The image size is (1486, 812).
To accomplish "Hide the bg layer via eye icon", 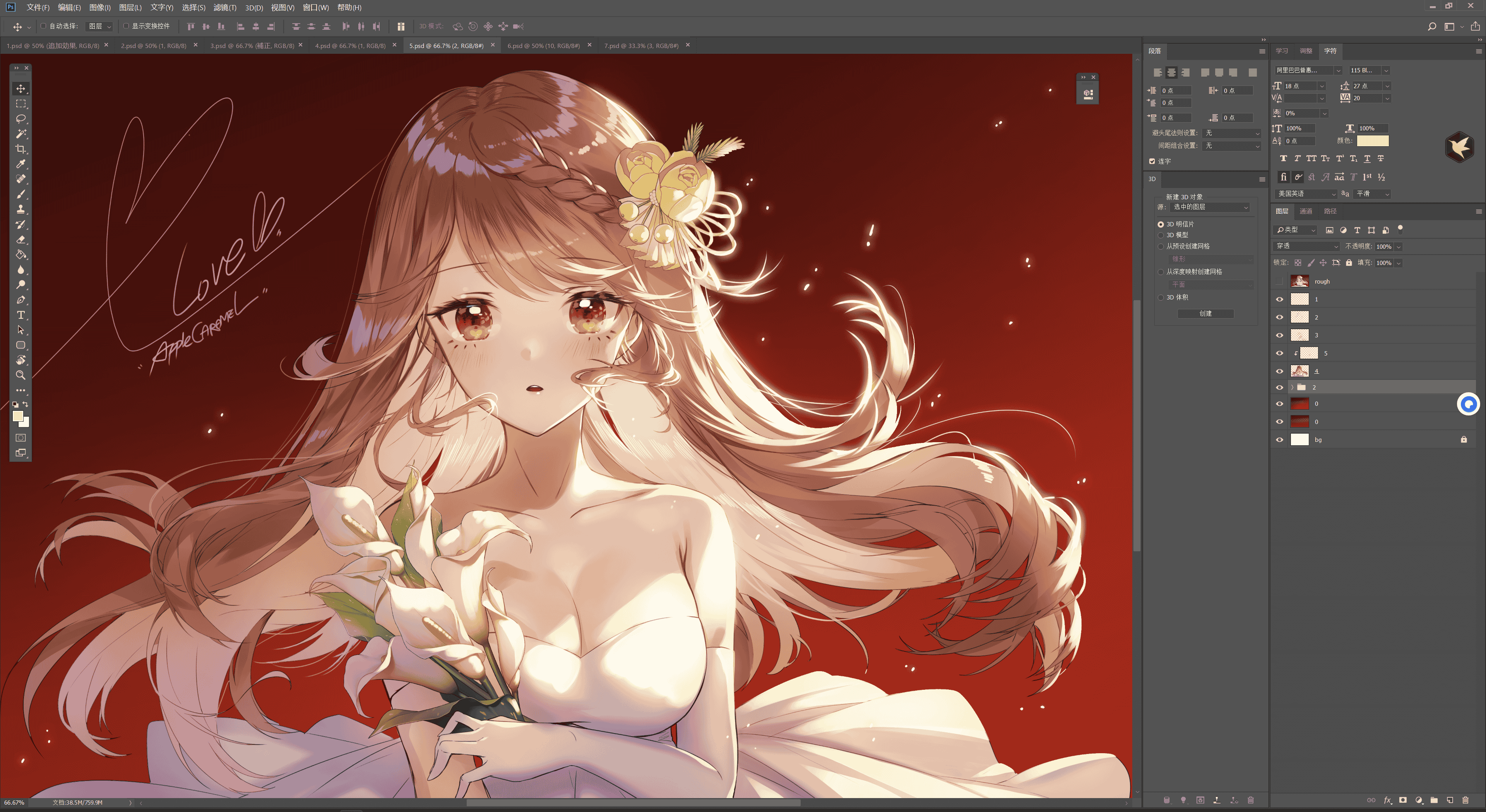I will (1279, 440).
